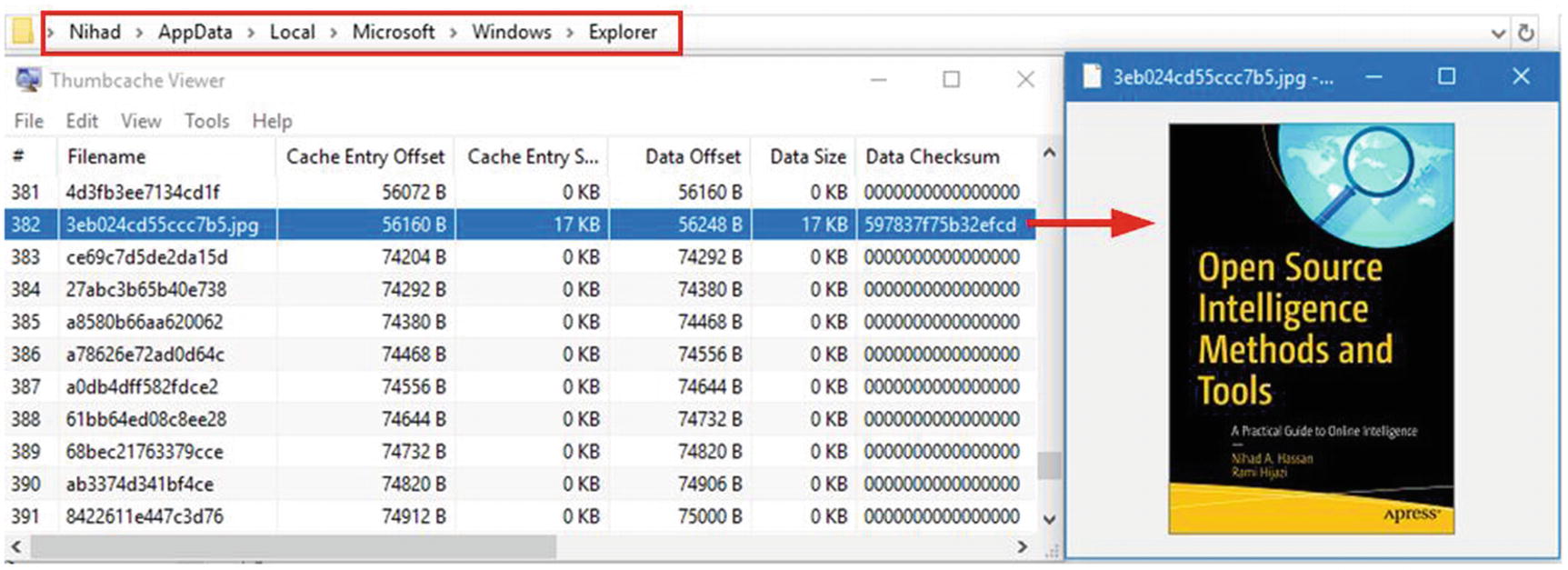Image resolution: width=1568 pixels, height=570 pixels.
Task: Select row 61bb64ed08c8ee28
Action: pos(520,419)
